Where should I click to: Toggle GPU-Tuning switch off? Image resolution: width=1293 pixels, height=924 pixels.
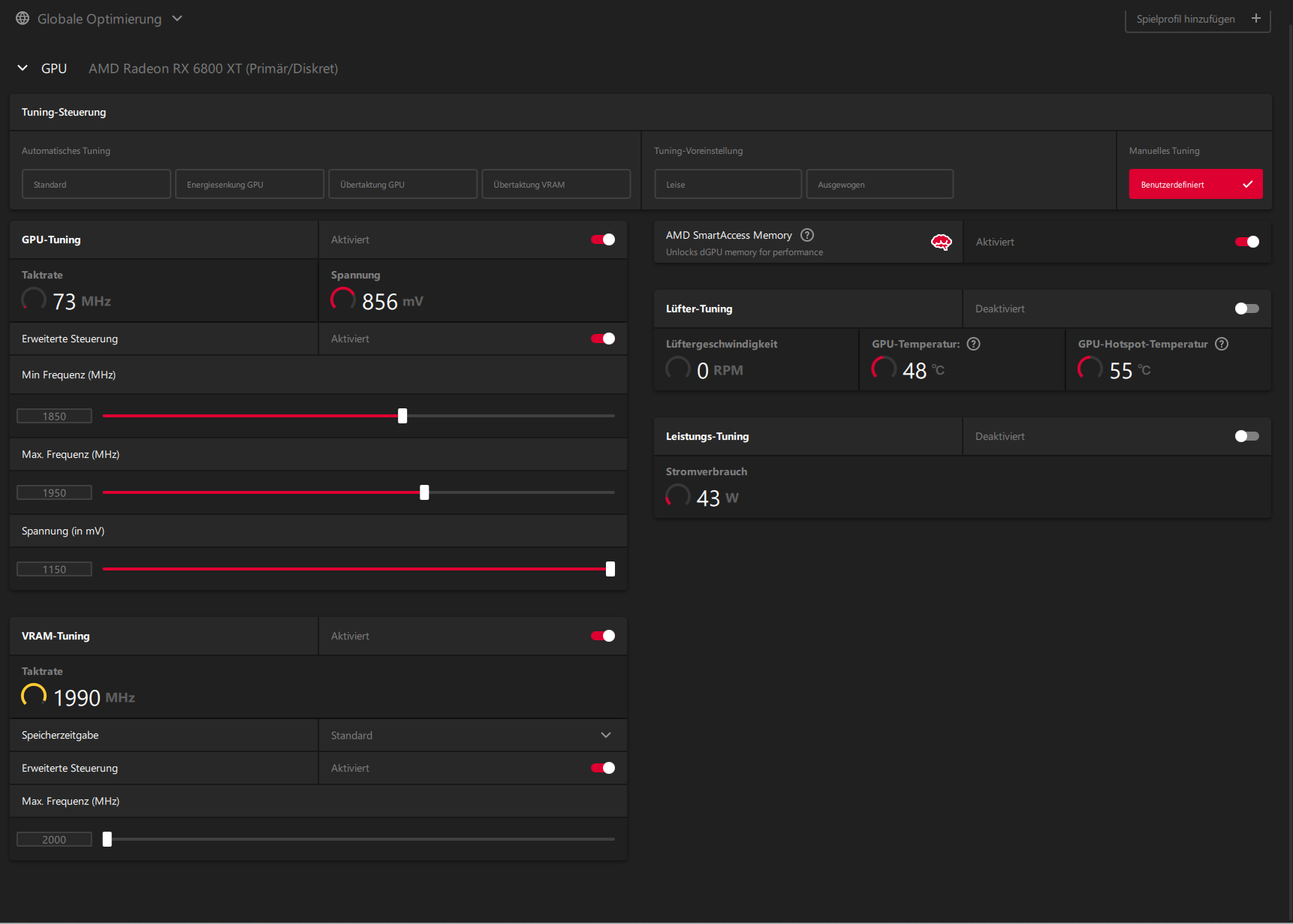coord(603,239)
